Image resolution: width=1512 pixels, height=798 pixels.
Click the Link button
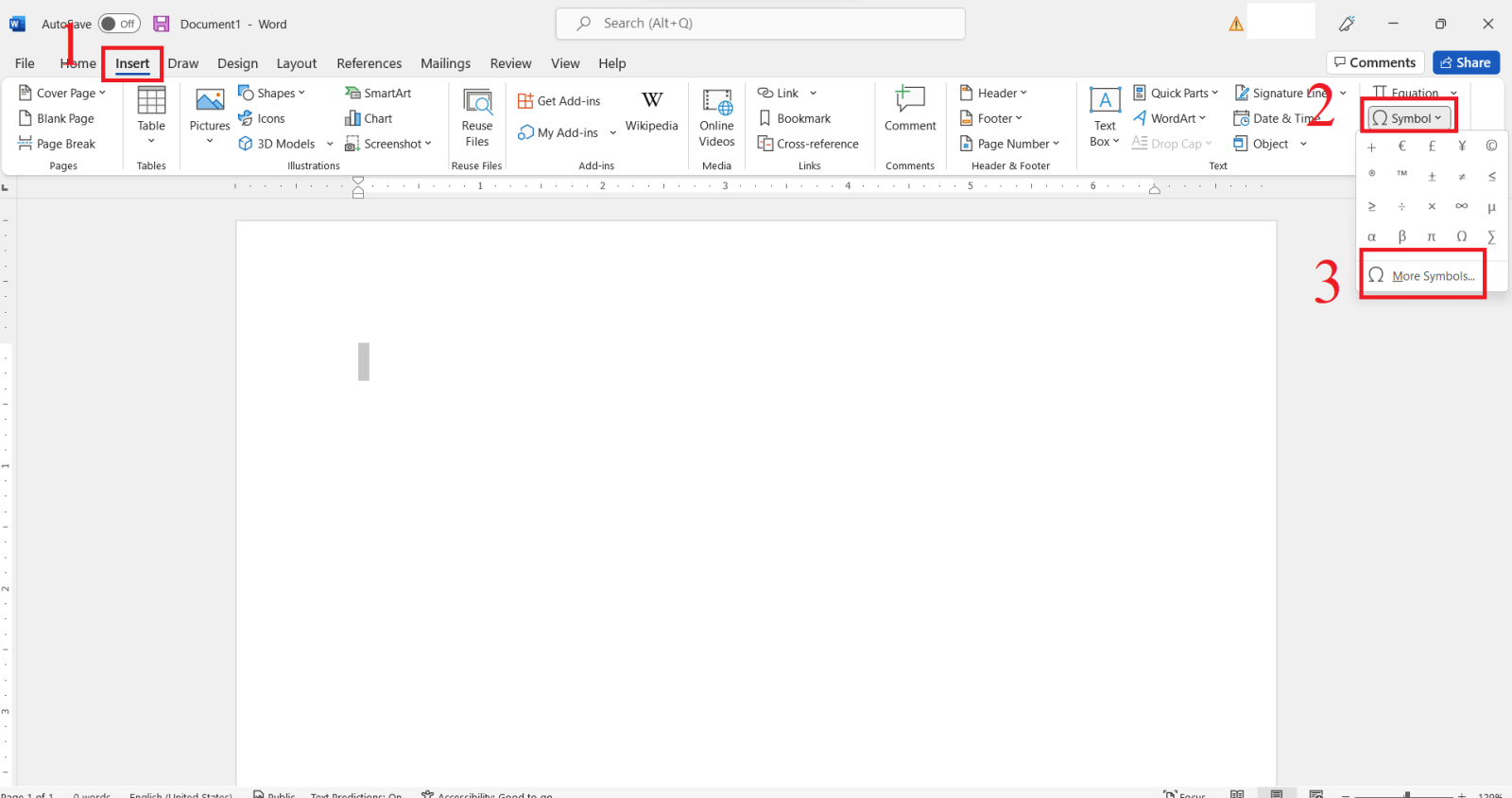pos(779,93)
